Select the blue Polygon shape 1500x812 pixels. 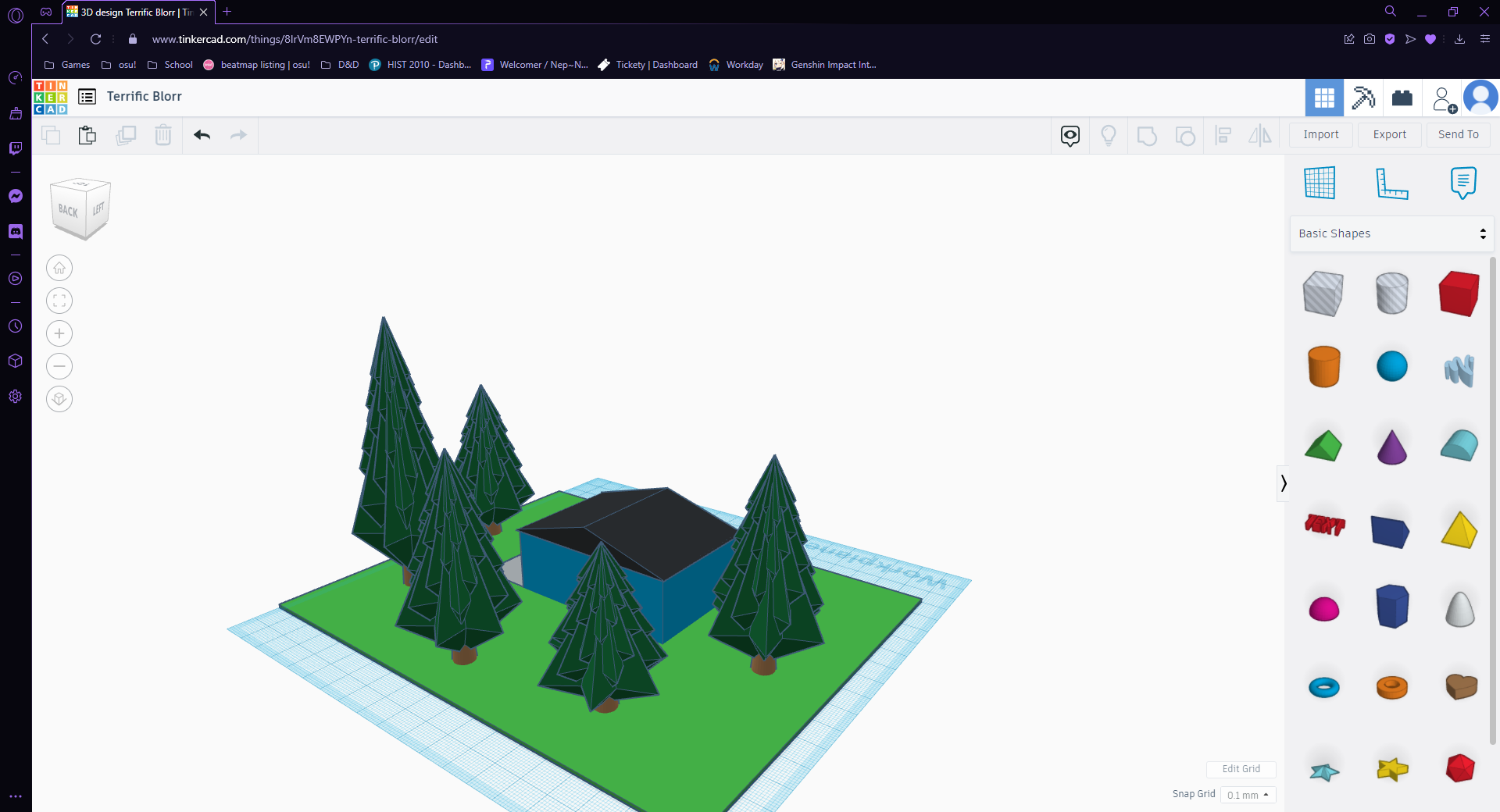[x=1391, y=607]
